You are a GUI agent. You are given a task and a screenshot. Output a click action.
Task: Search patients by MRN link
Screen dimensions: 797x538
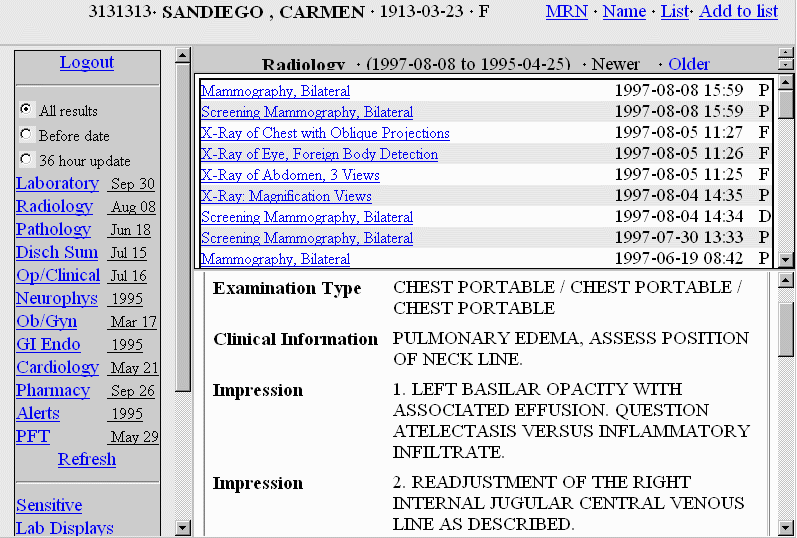pos(567,11)
